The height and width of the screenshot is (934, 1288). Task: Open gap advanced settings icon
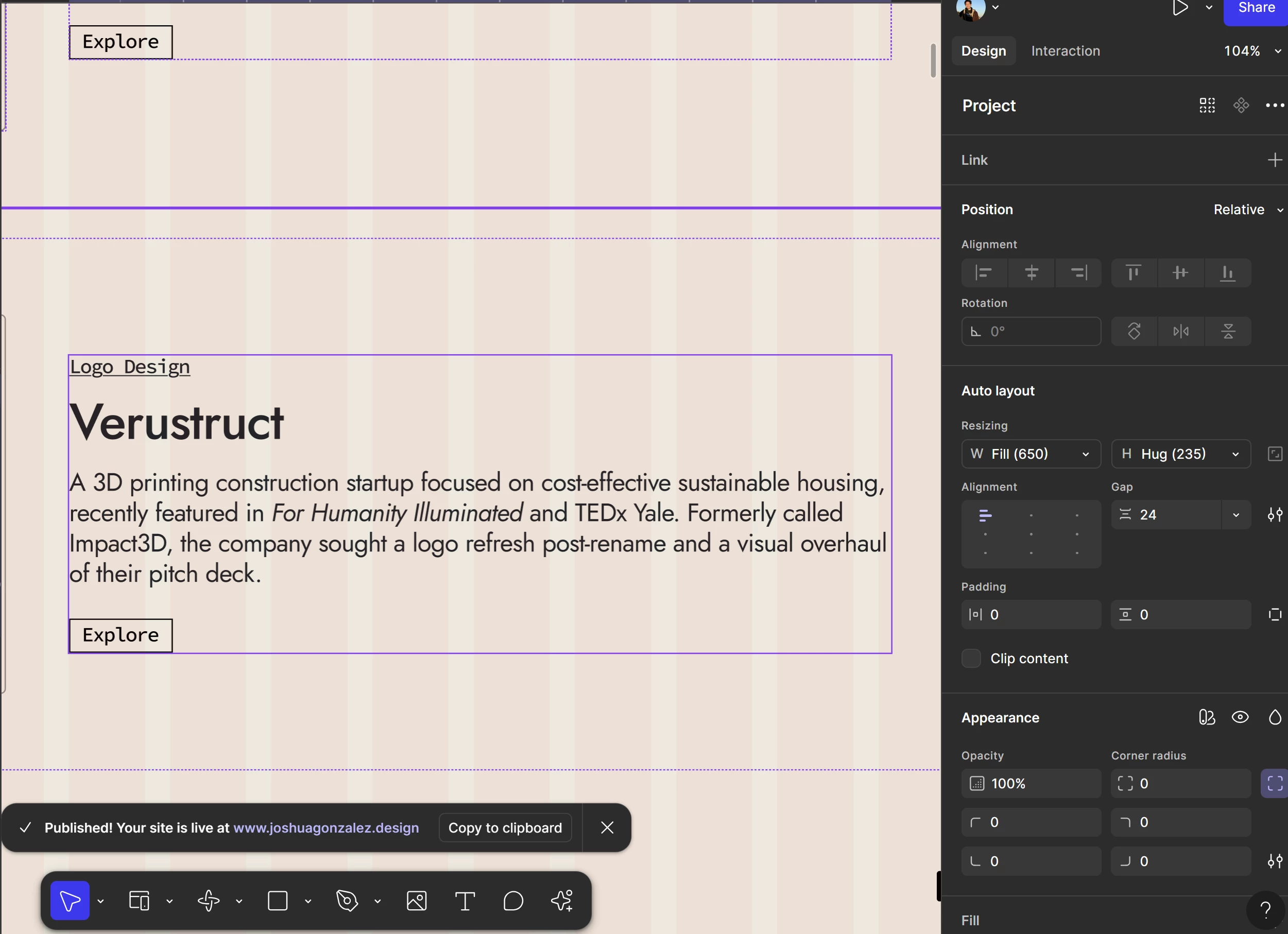tap(1275, 515)
